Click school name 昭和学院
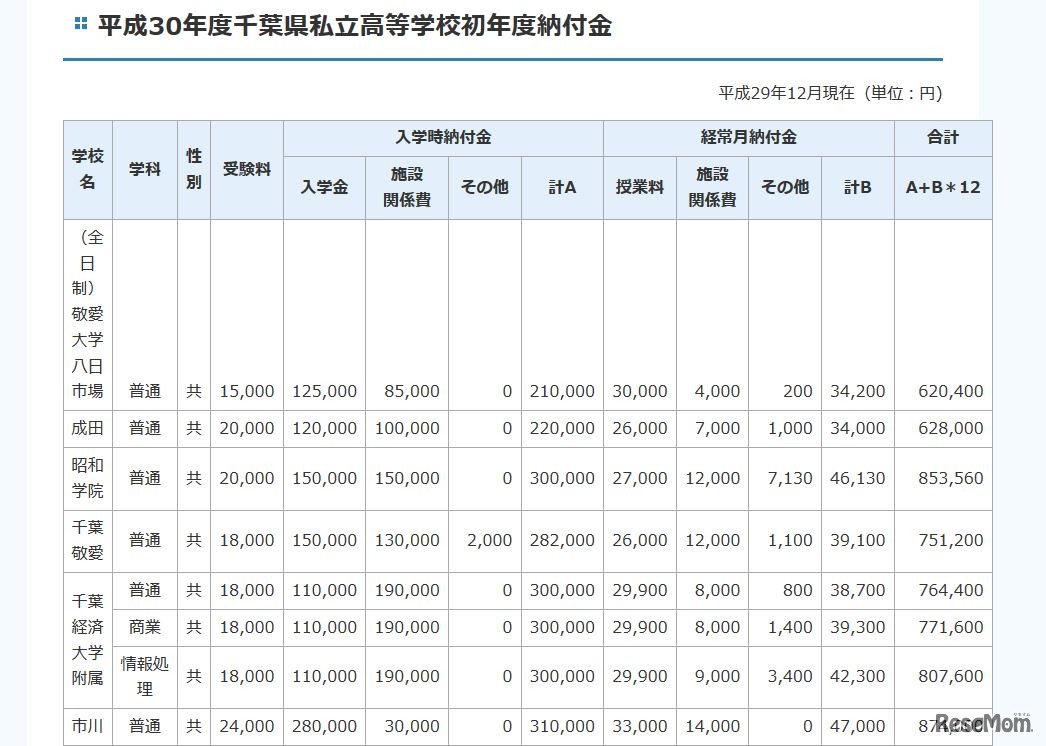The image size is (1046, 746). (x=87, y=478)
